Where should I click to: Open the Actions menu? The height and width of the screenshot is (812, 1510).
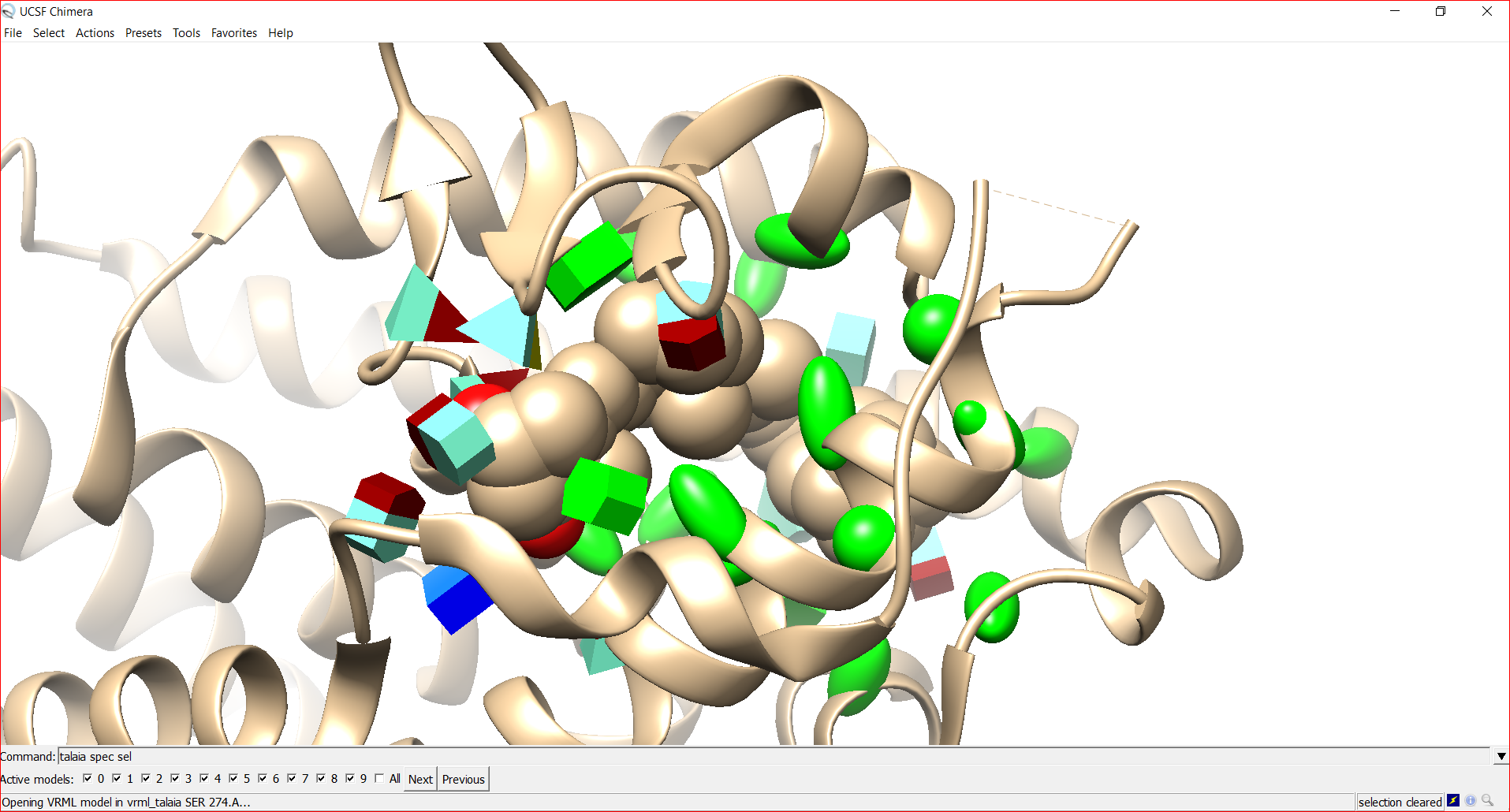(95, 33)
